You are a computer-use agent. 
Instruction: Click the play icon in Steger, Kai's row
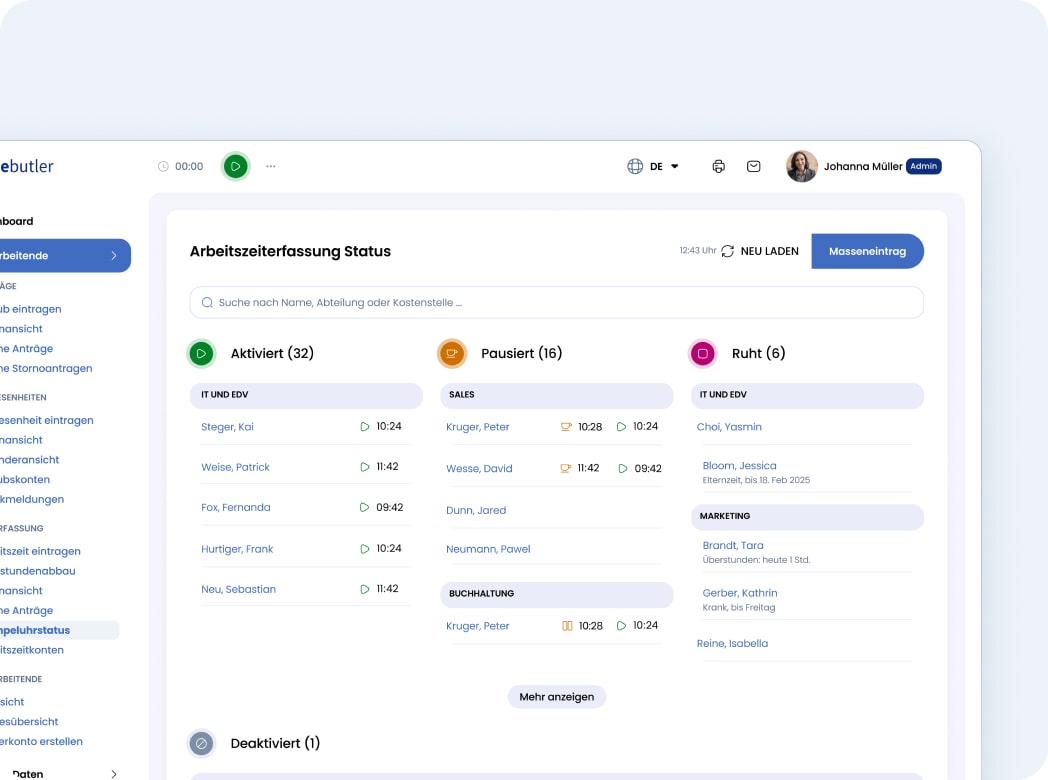pos(364,426)
